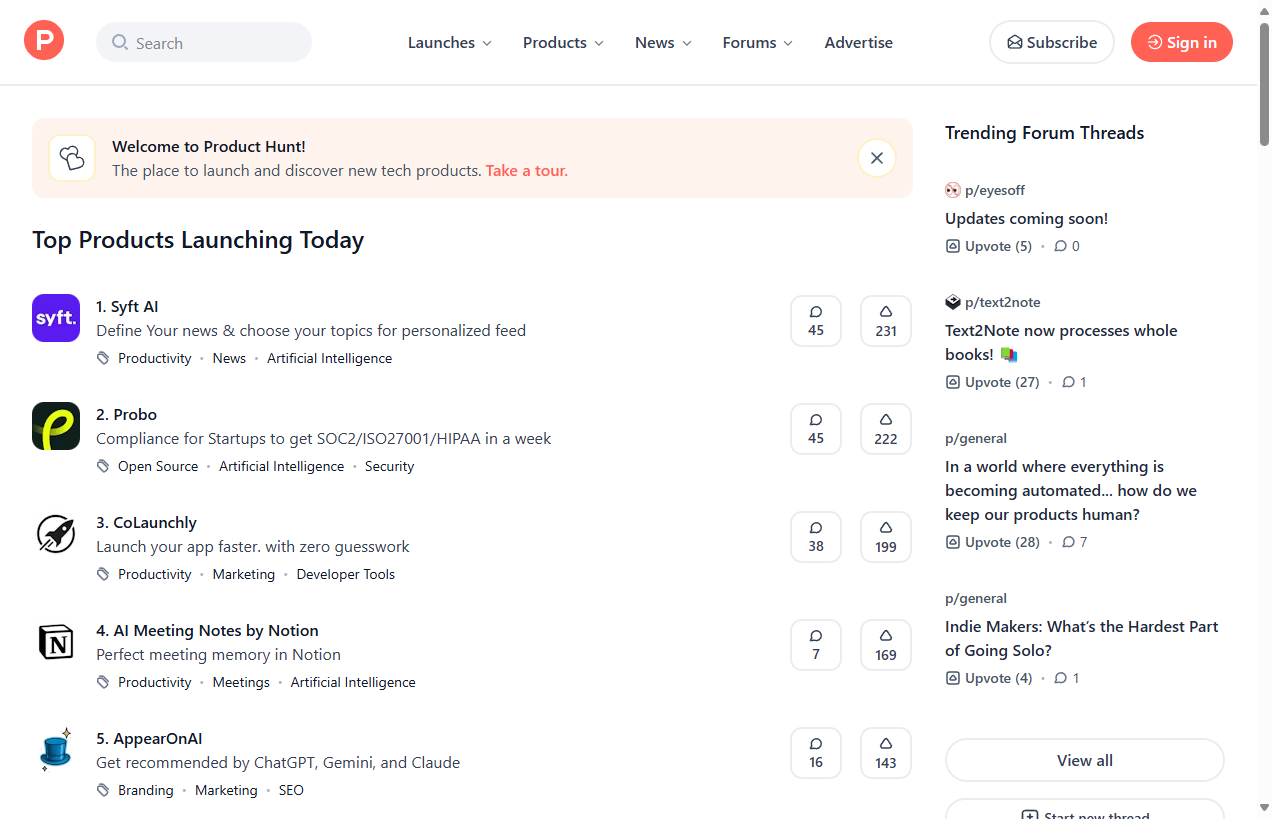Click the Subscribe button
This screenshot has height=819, width=1272.
pyautogui.click(x=1051, y=42)
